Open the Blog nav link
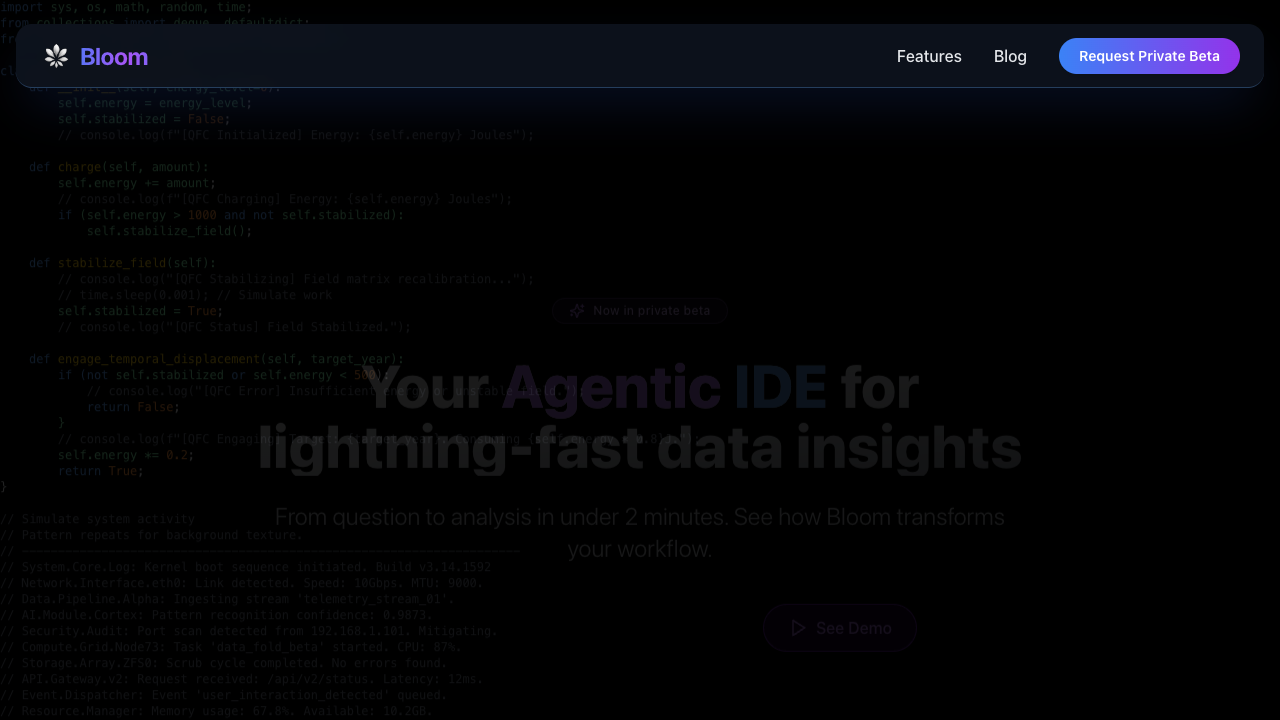 coord(1010,56)
